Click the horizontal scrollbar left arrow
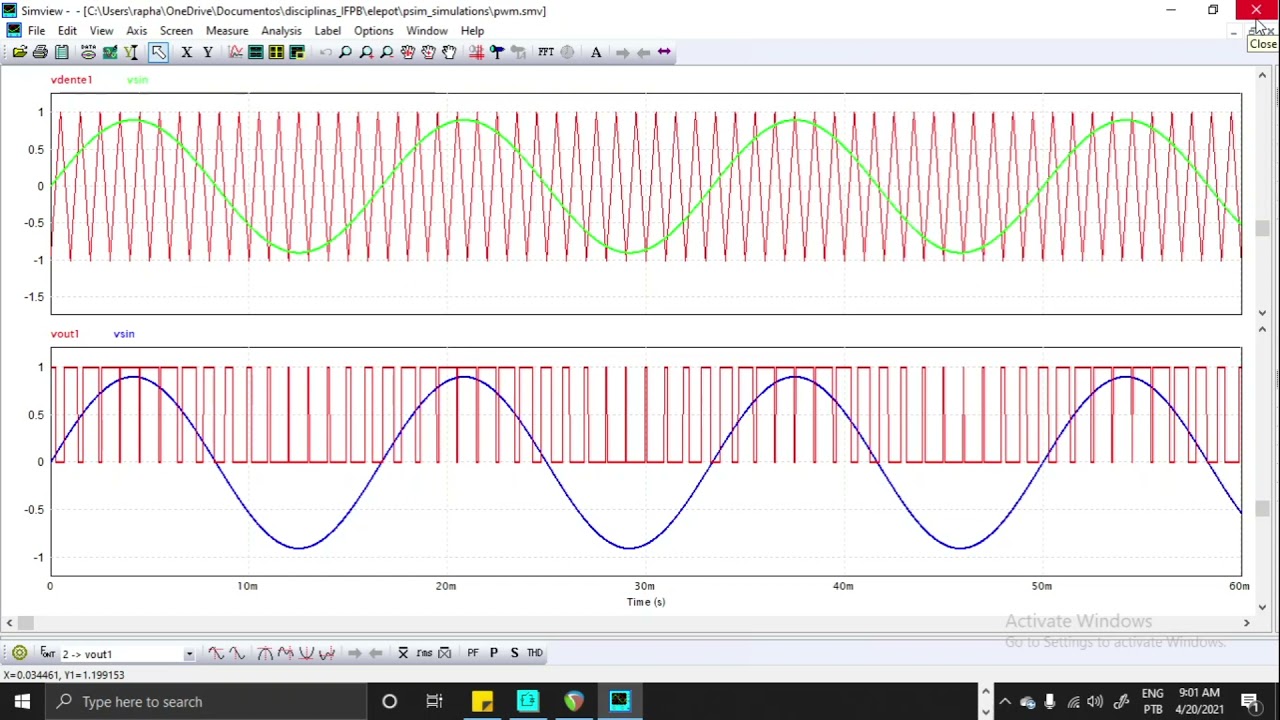 click(9, 623)
